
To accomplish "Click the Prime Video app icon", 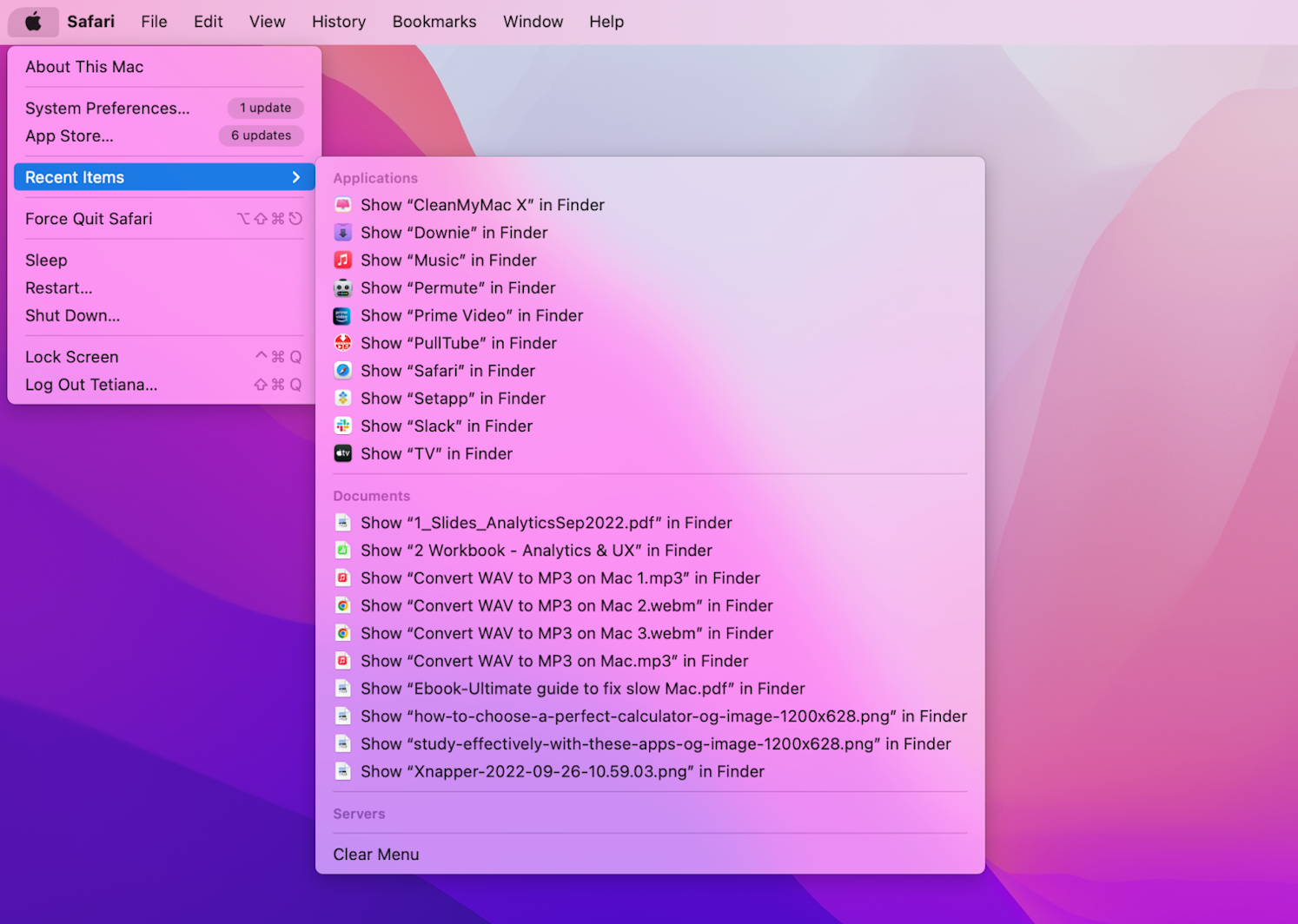I will coord(343,316).
